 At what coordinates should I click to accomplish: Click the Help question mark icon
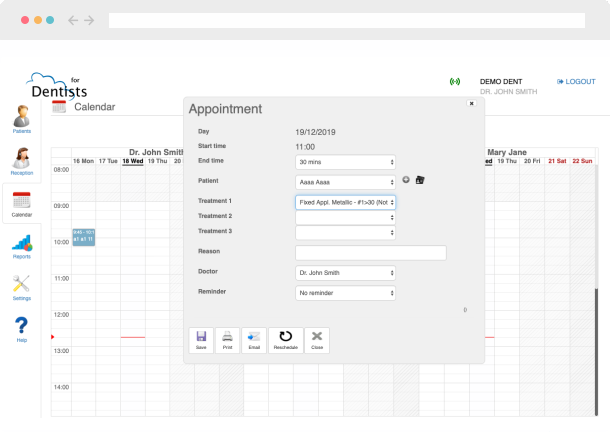21,327
